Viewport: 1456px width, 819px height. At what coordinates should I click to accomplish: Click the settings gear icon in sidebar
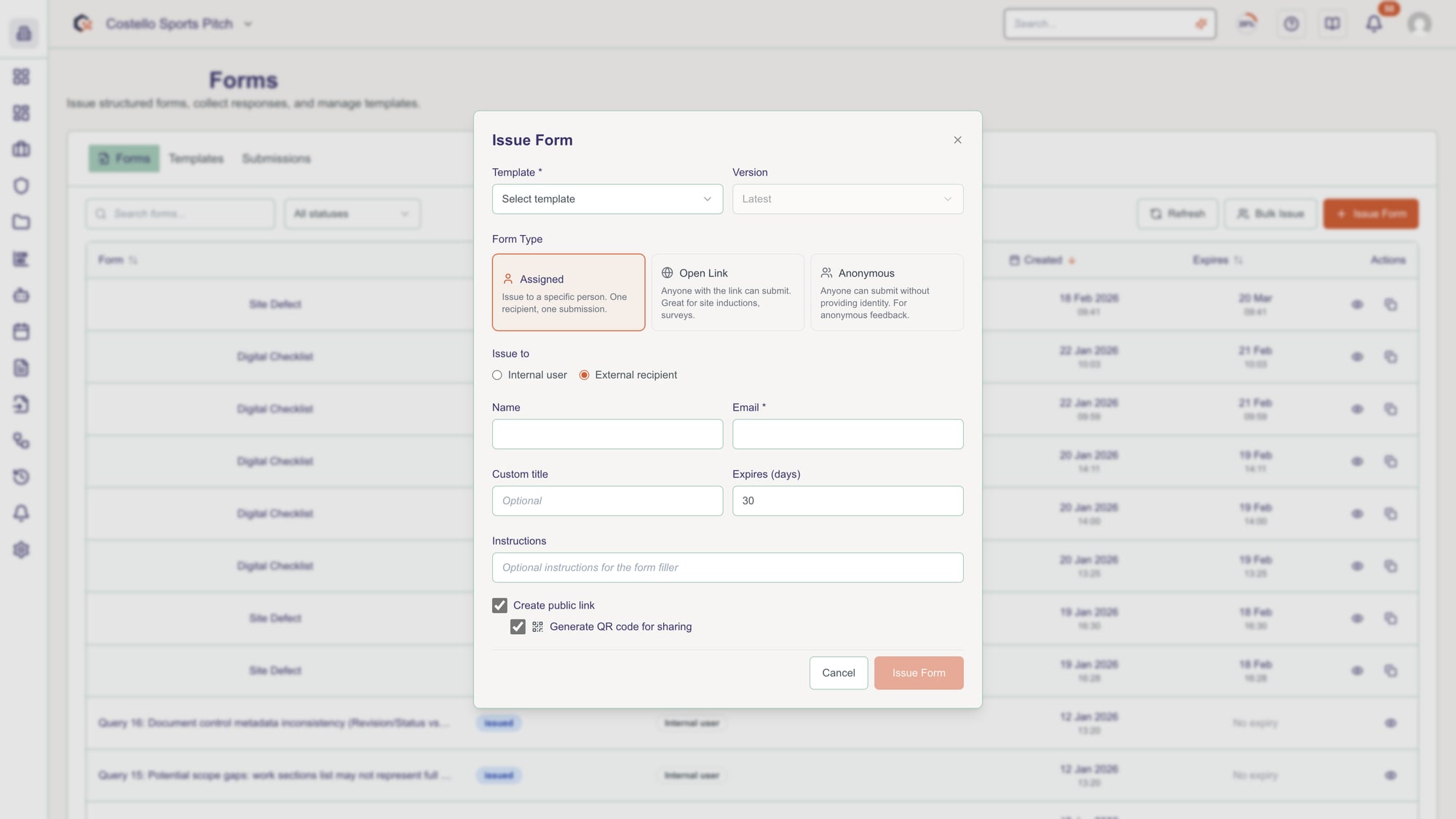click(21, 550)
